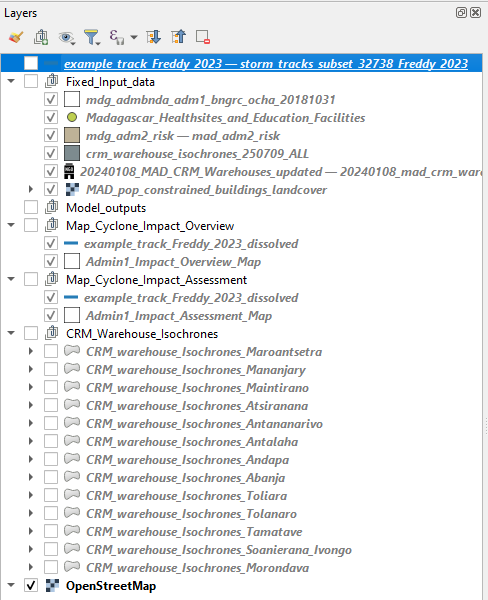488x600 pixels.
Task: Open the expression filter dropdown arrow
Action: (134, 38)
